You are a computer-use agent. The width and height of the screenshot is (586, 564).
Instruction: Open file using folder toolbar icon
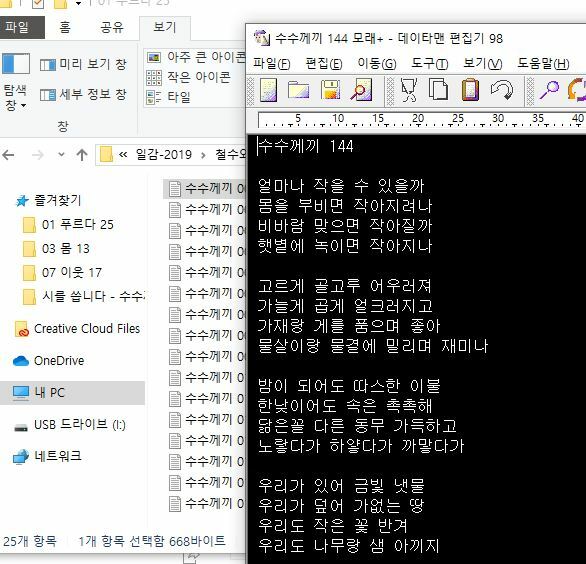point(298,90)
